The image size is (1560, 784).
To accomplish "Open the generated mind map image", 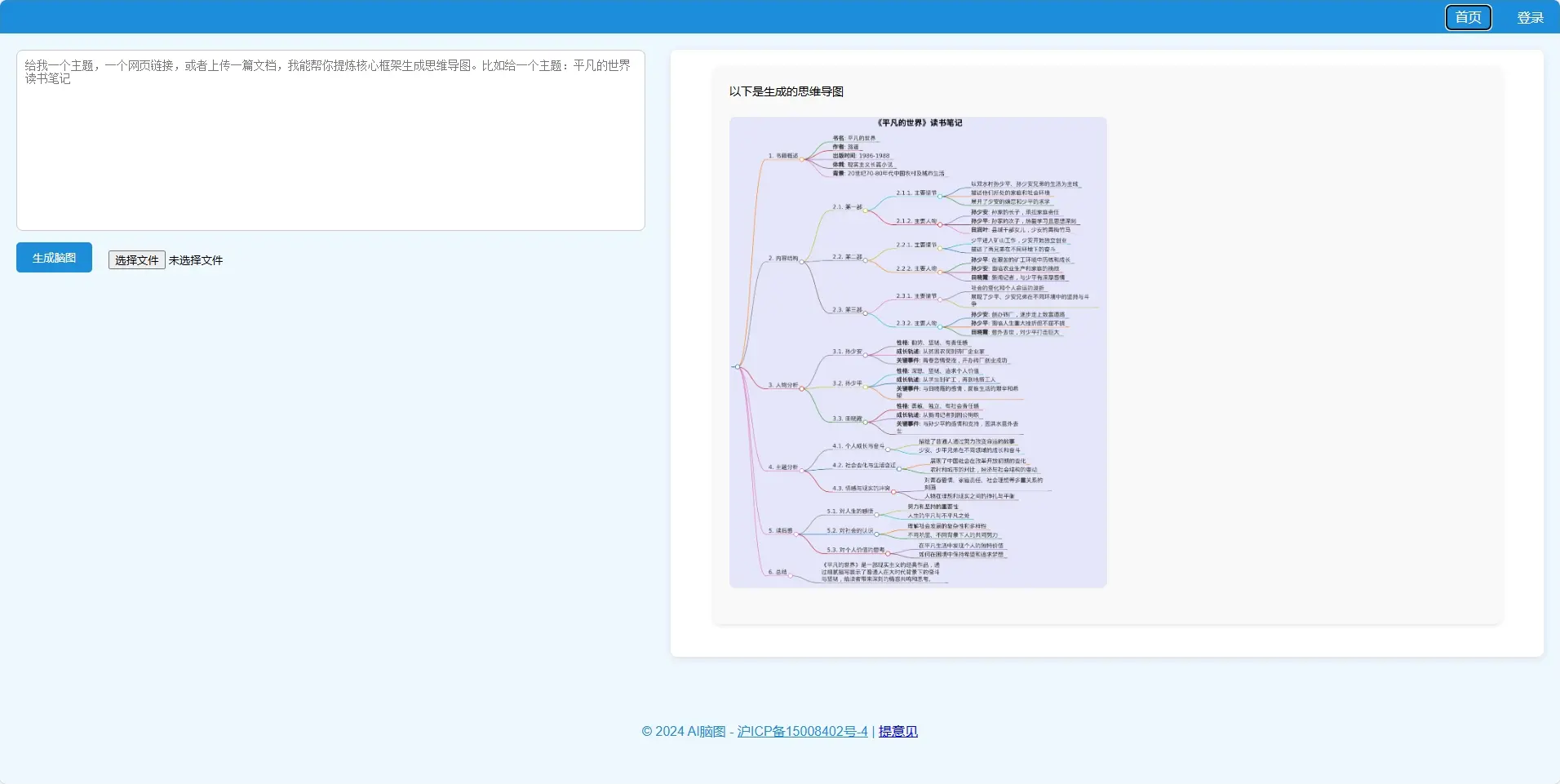I will 917,352.
